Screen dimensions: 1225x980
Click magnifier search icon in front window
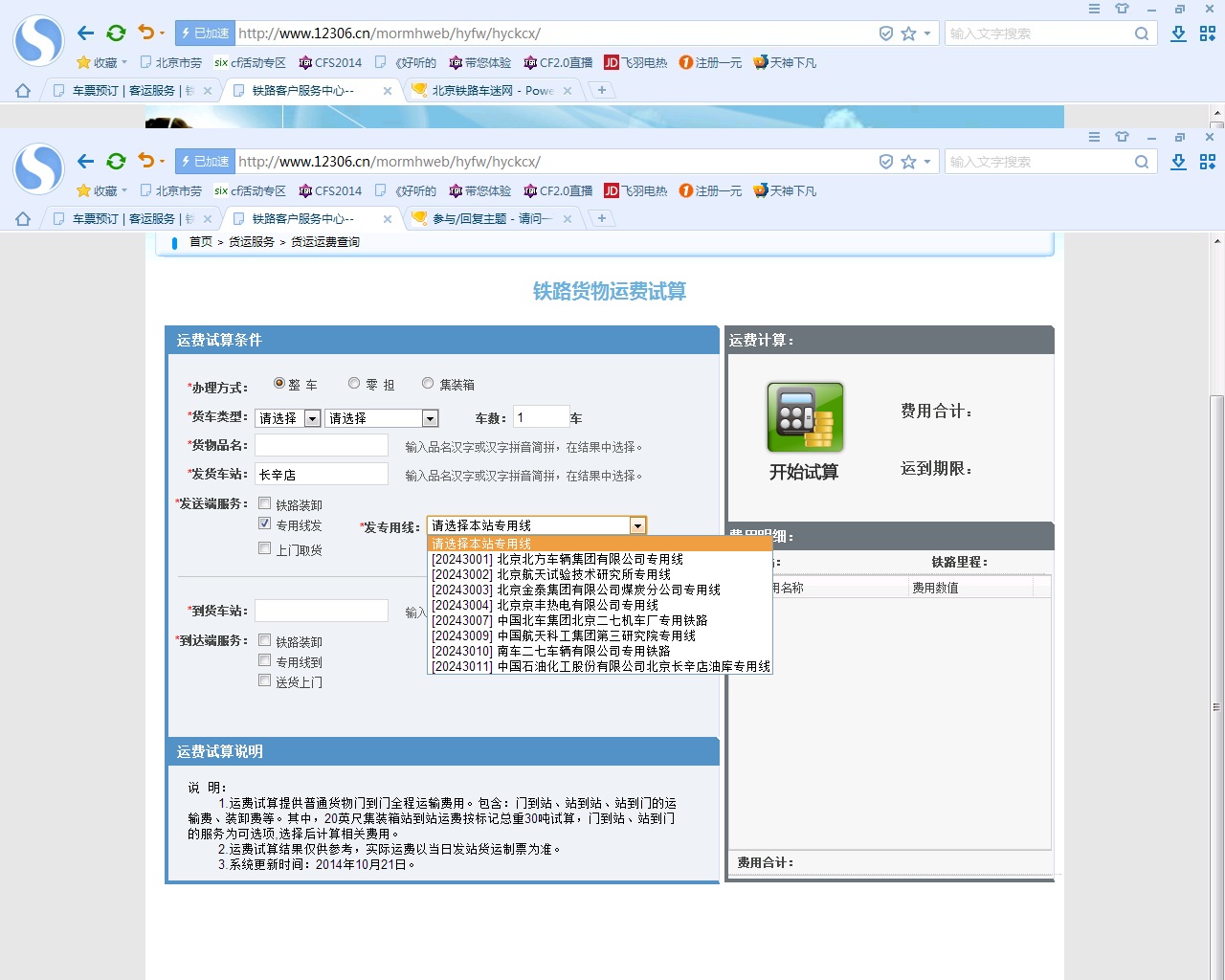1142,162
